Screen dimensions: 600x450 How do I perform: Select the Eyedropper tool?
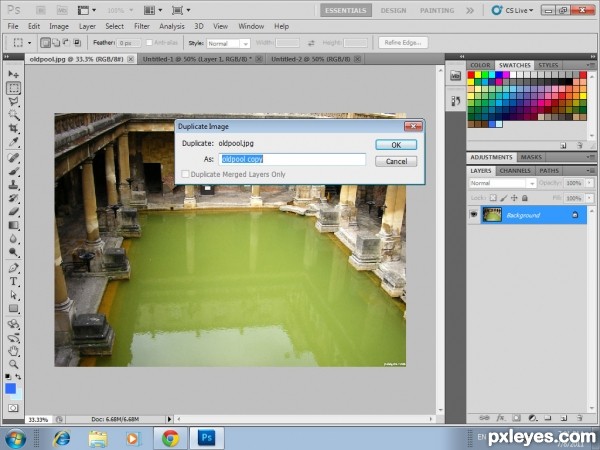tap(13, 142)
